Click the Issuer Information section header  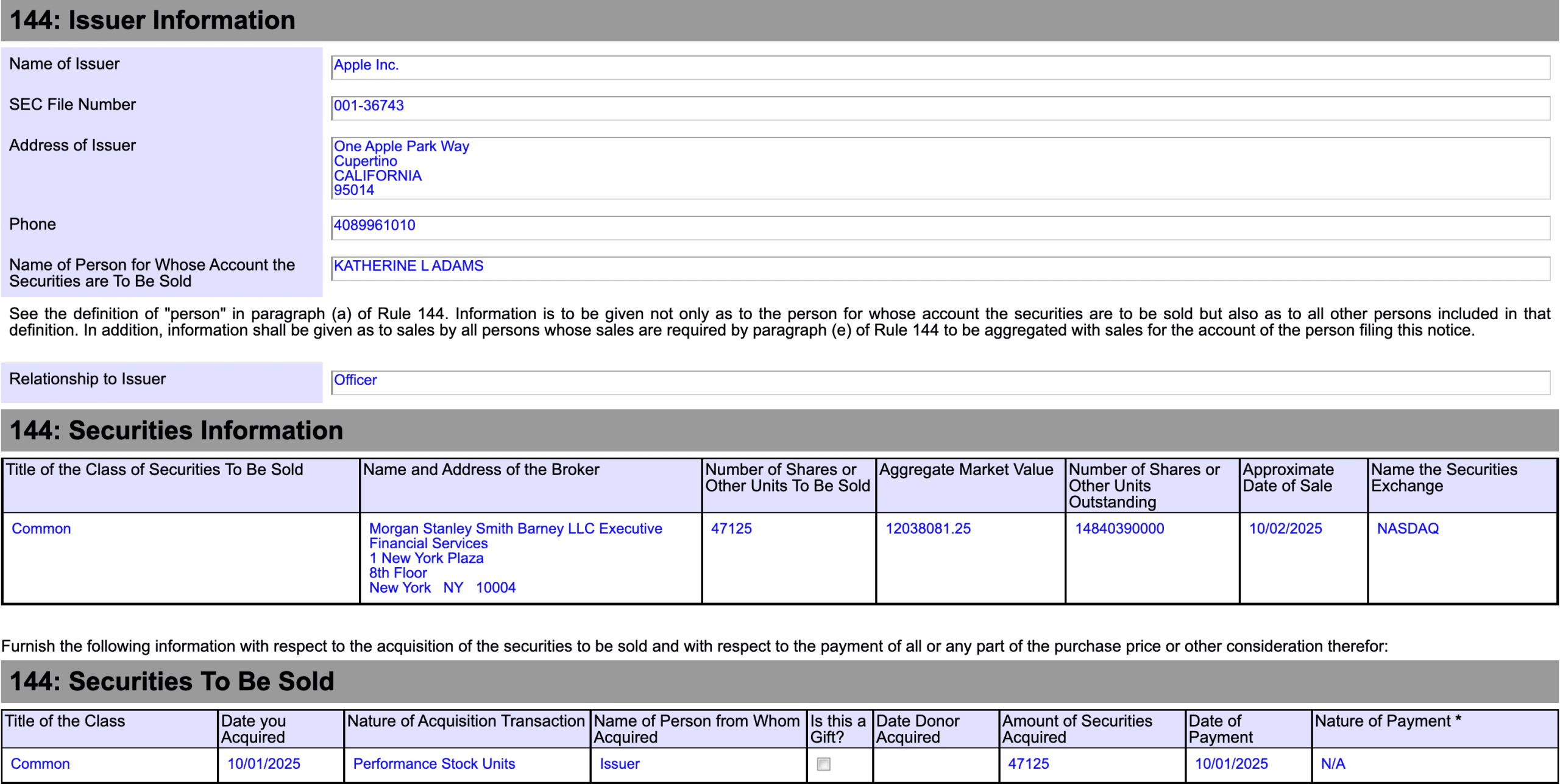pos(152,21)
